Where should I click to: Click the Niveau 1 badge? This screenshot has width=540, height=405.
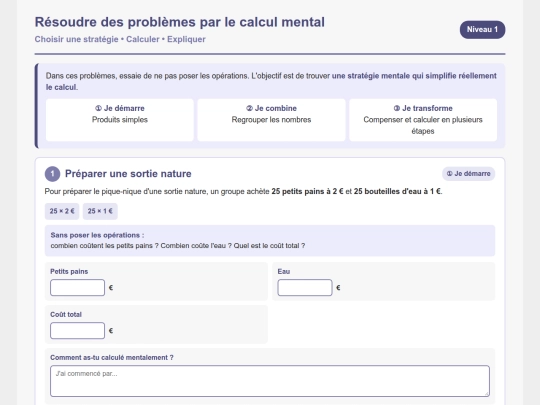(482, 30)
